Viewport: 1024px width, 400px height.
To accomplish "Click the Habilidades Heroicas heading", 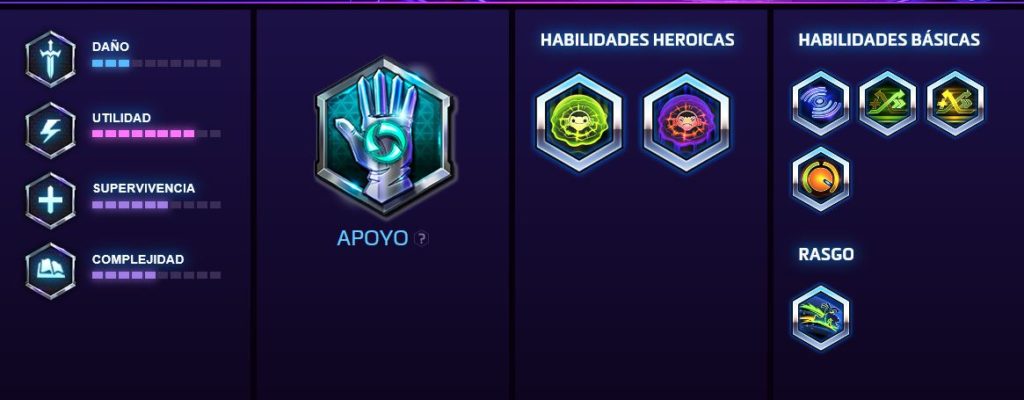I will click(637, 40).
